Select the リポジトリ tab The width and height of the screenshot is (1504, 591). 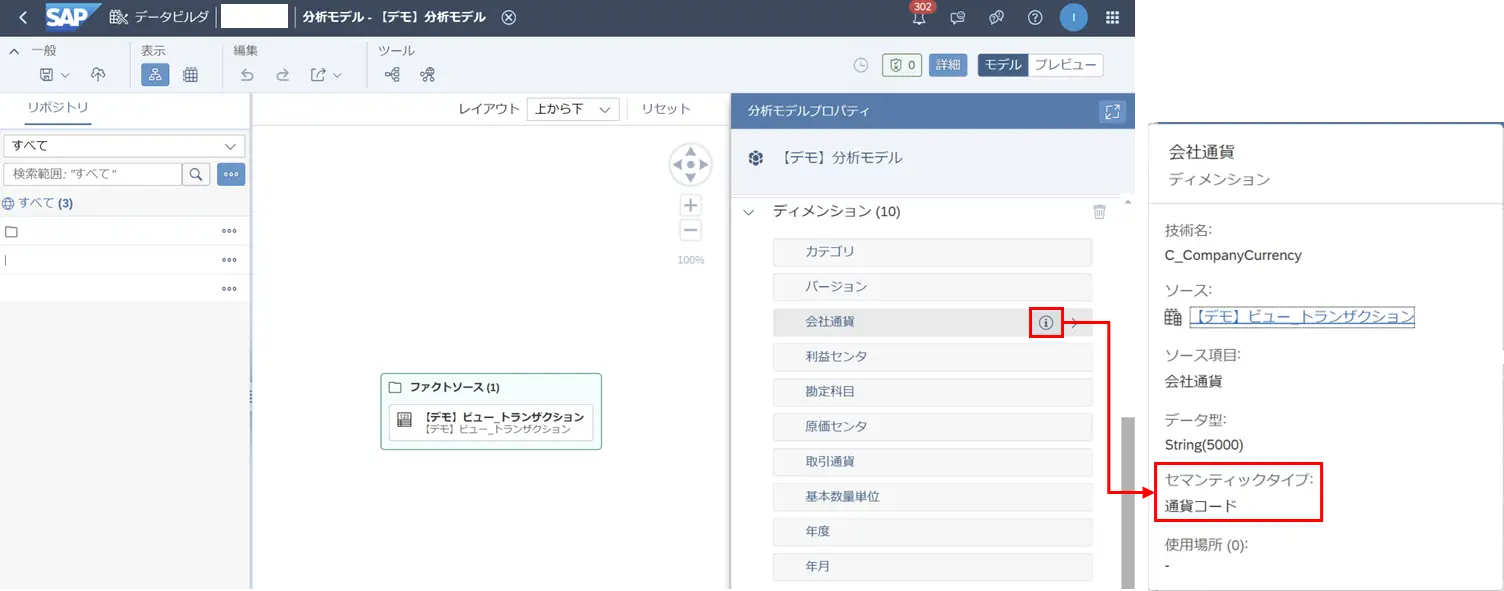[58, 108]
